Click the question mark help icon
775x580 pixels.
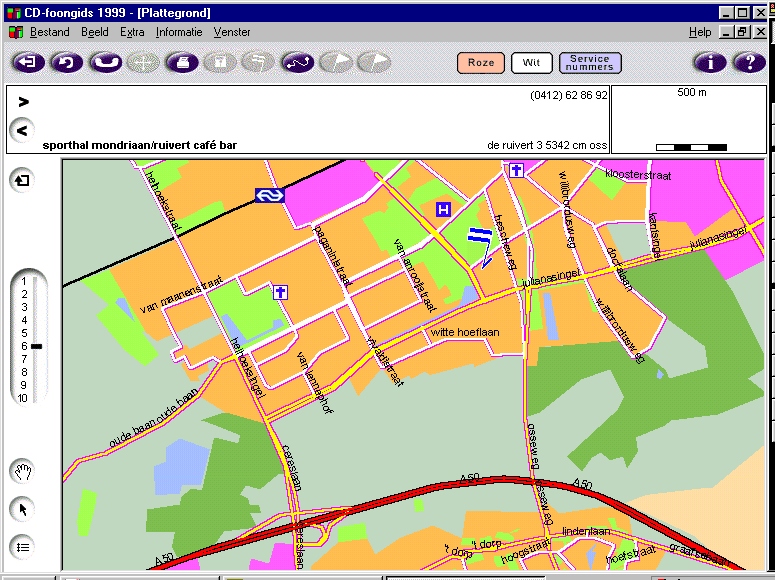748,63
